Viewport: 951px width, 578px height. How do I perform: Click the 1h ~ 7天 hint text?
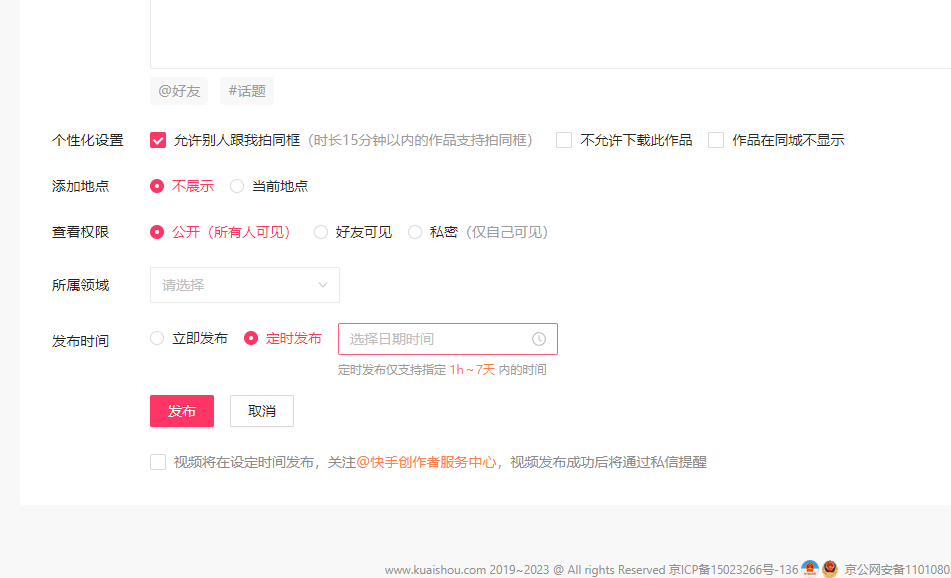[x=472, y=370]
